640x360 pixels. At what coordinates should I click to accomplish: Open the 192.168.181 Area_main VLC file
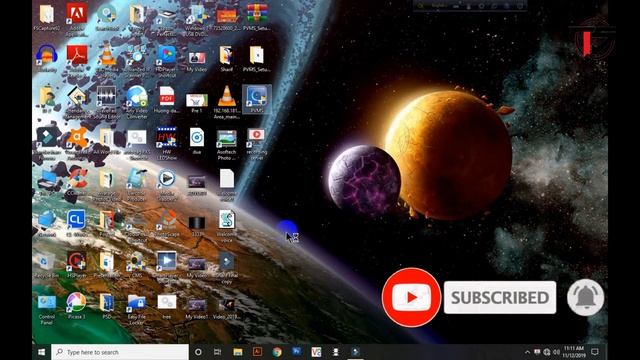(x=227, y=102)
